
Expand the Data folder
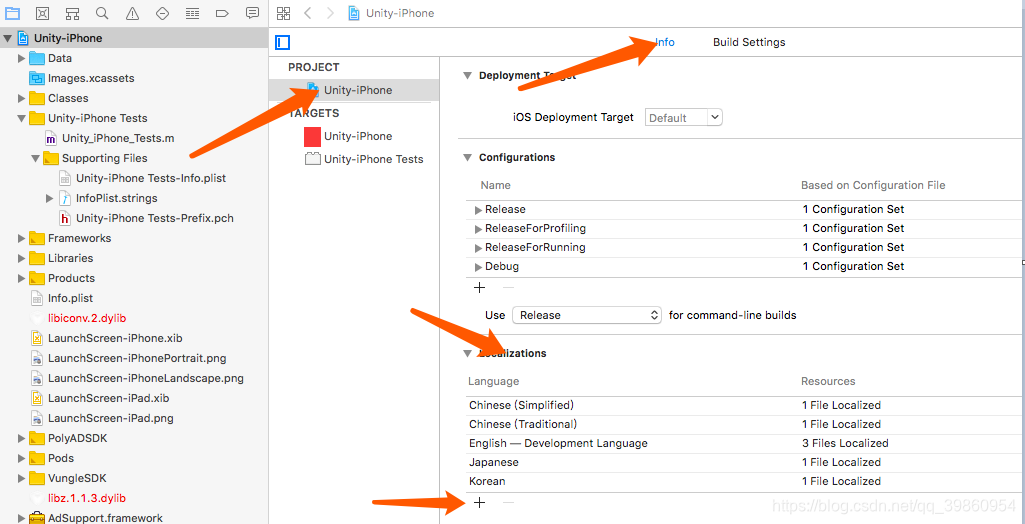point(22,59)
